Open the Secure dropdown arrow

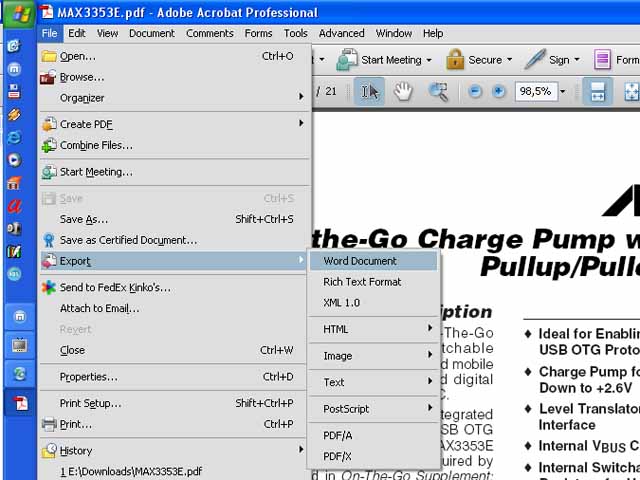point(509,60)
